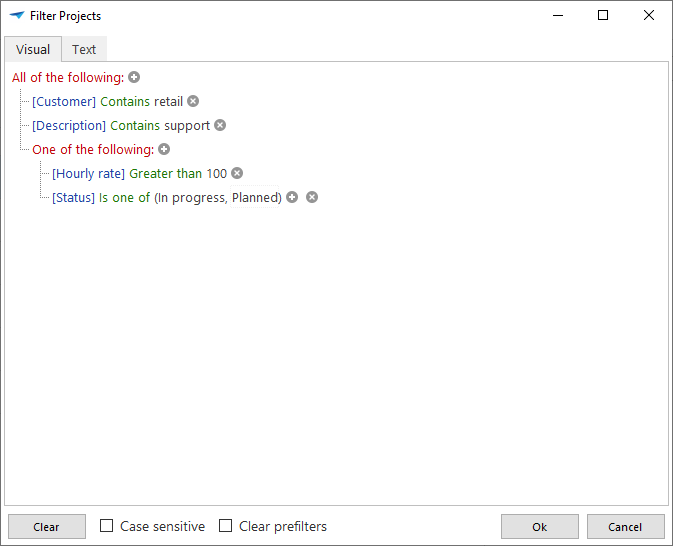Switch to the Text tab

tap(84, 49)
